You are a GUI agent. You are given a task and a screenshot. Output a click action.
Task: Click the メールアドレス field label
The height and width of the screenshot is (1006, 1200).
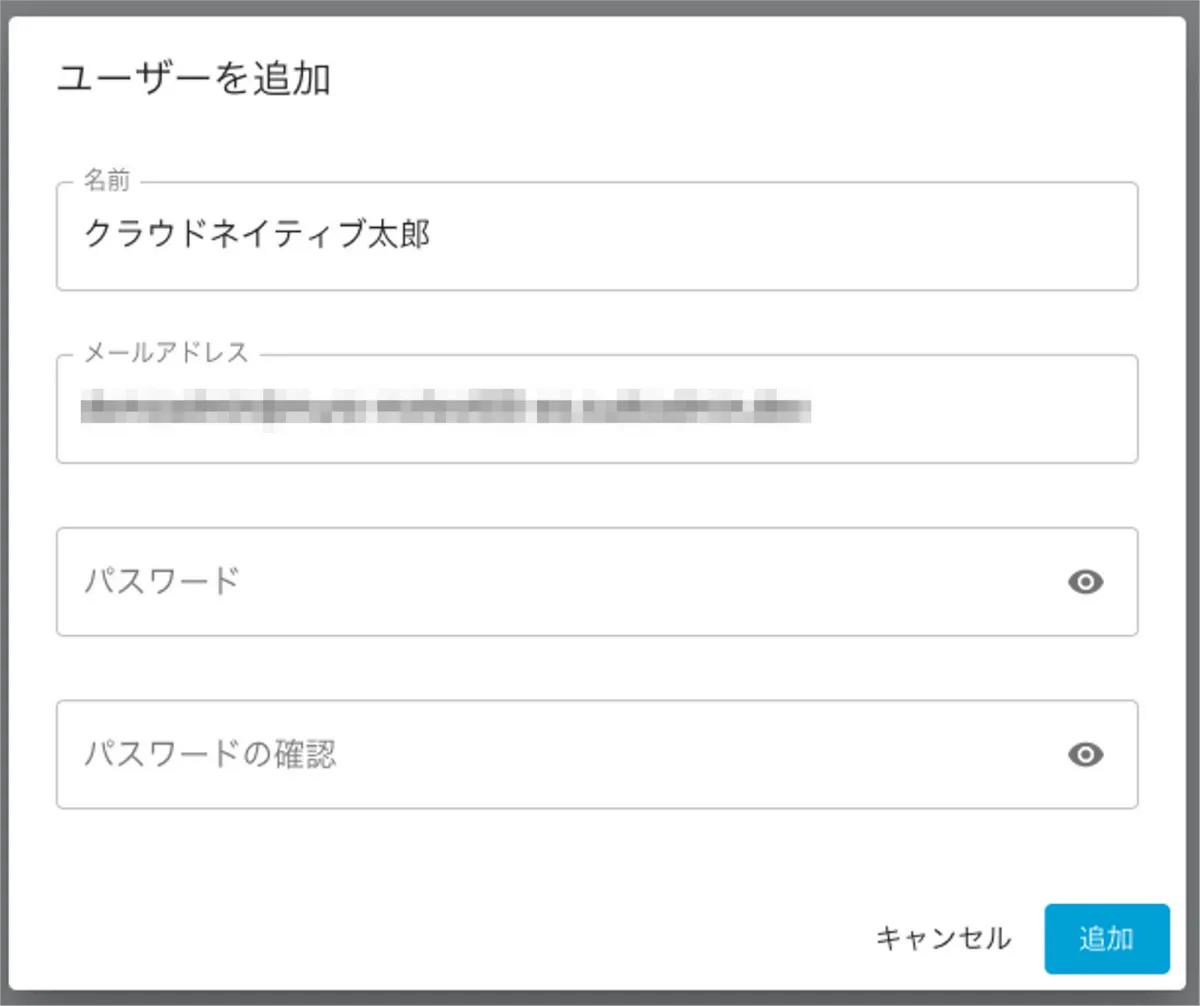point(165,353)
